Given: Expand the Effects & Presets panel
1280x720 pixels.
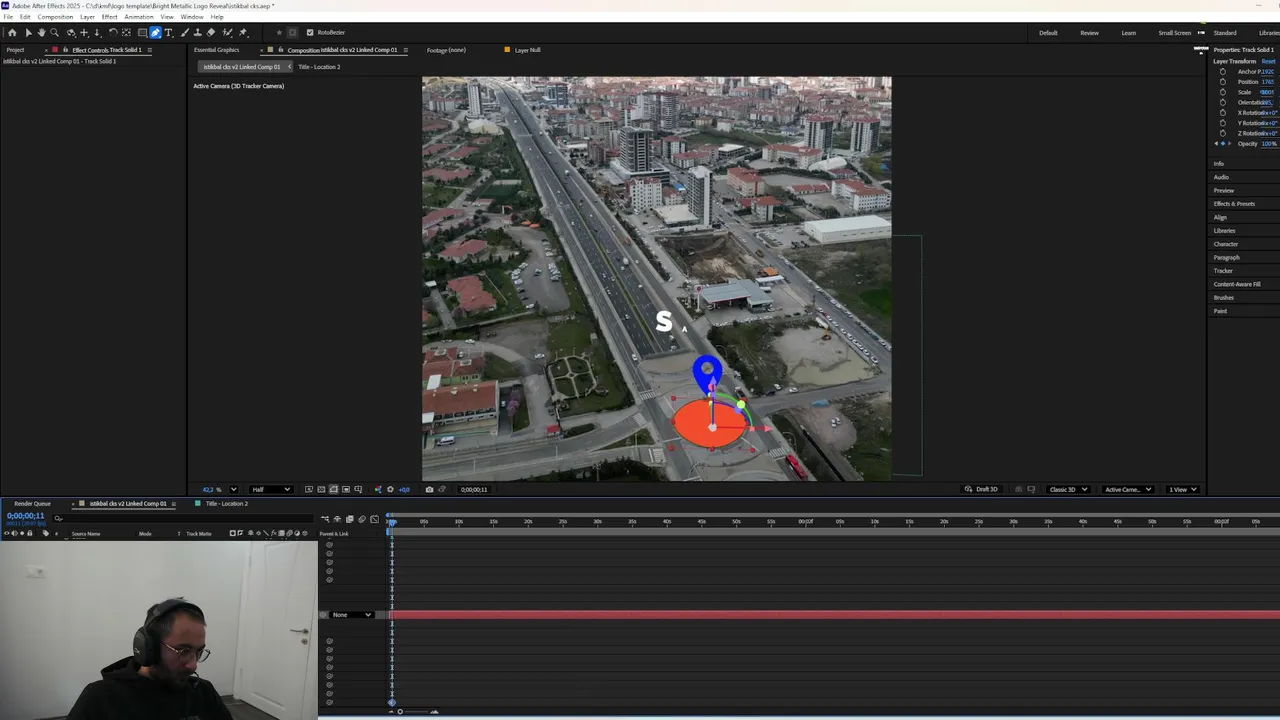Looking at the screenshot, I should [x=1234, y=204].
